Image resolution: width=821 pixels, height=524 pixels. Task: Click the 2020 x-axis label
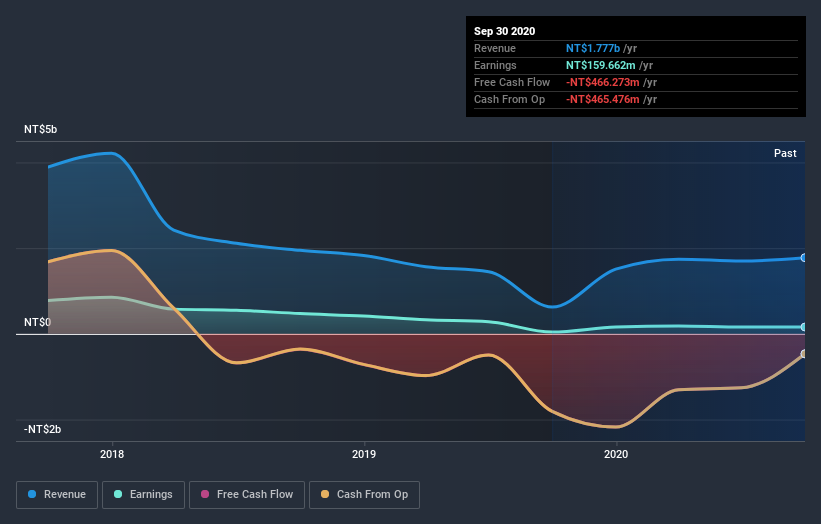(x=616, y=454)
